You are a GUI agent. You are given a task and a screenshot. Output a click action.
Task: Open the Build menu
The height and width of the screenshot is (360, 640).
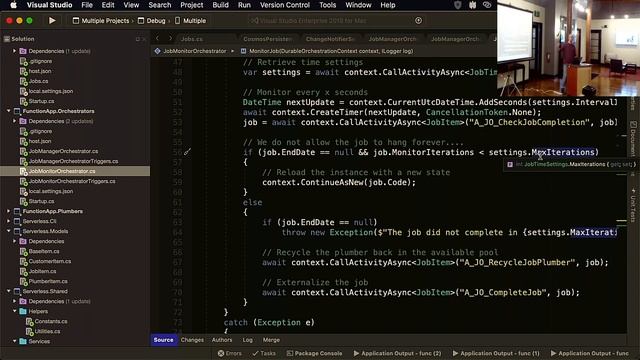[220, 5]
